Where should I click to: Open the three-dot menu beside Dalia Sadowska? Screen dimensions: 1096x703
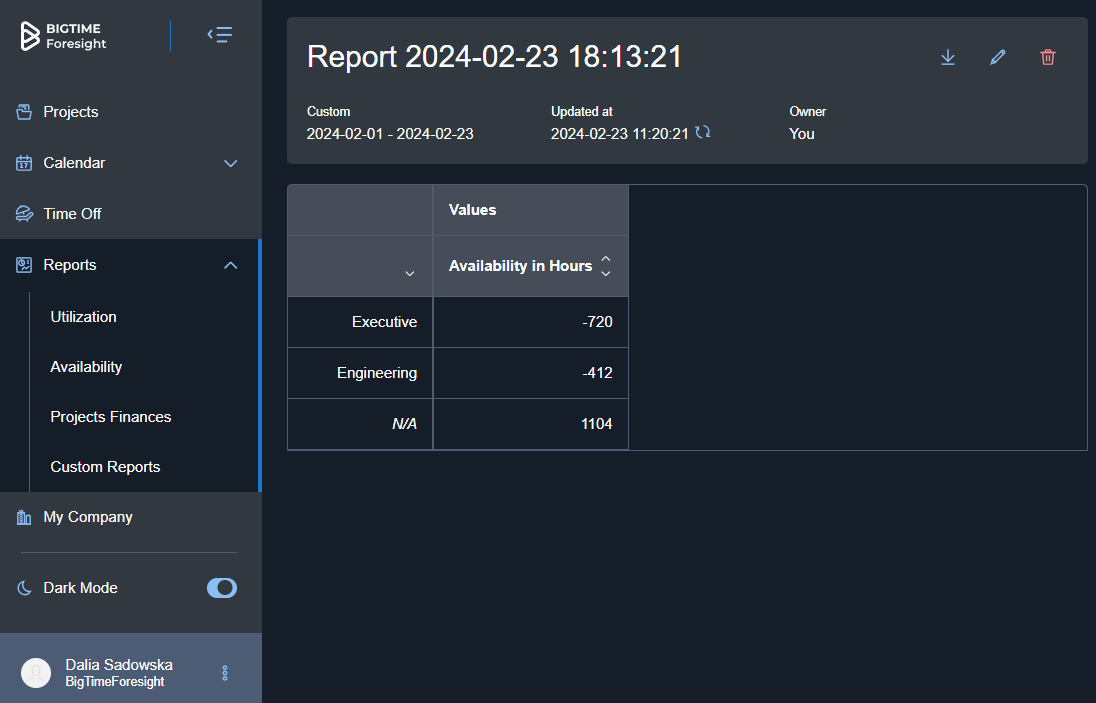tap(225, 673)
